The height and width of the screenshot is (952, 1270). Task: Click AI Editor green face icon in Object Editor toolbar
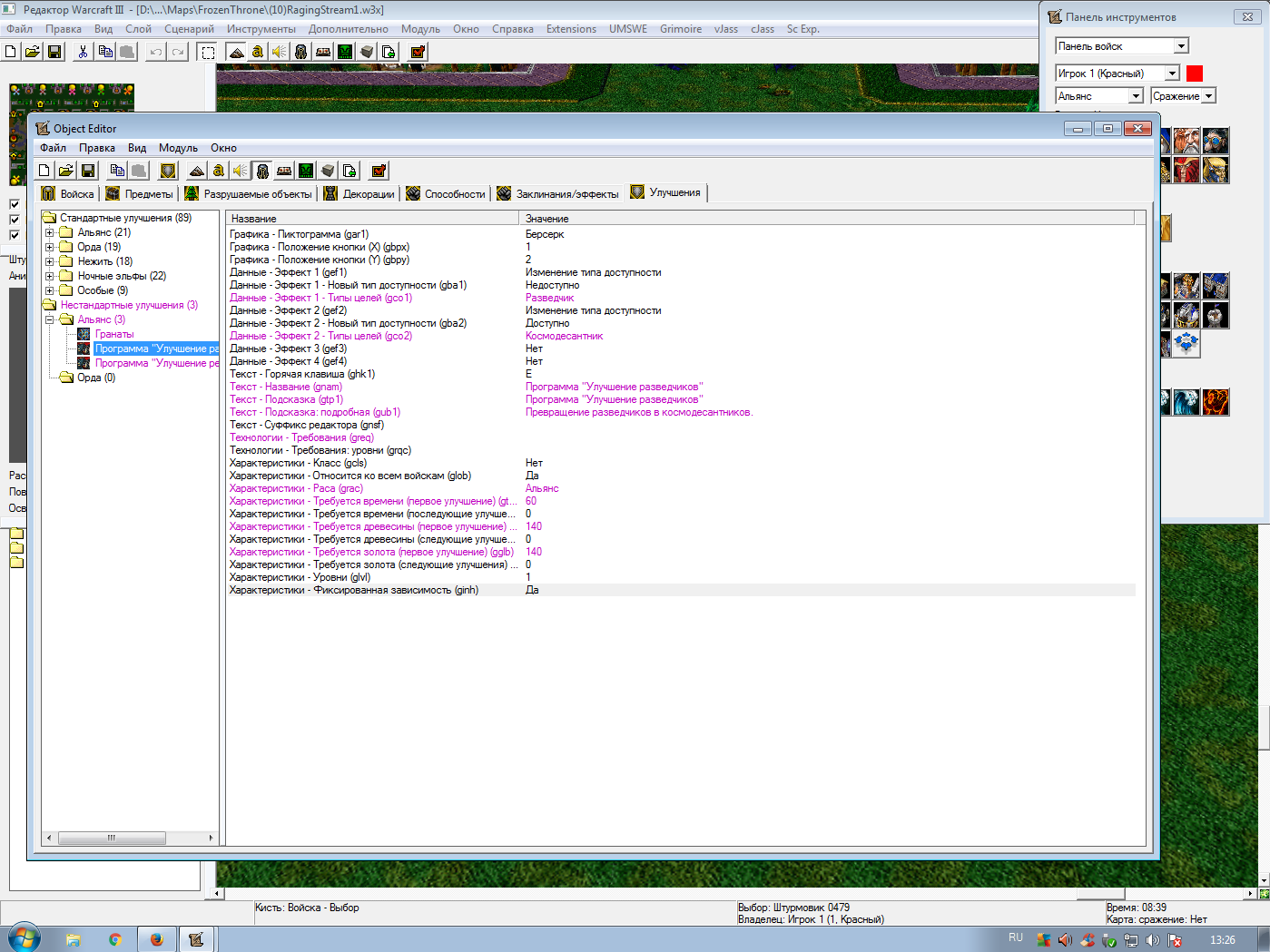(306, 171)
